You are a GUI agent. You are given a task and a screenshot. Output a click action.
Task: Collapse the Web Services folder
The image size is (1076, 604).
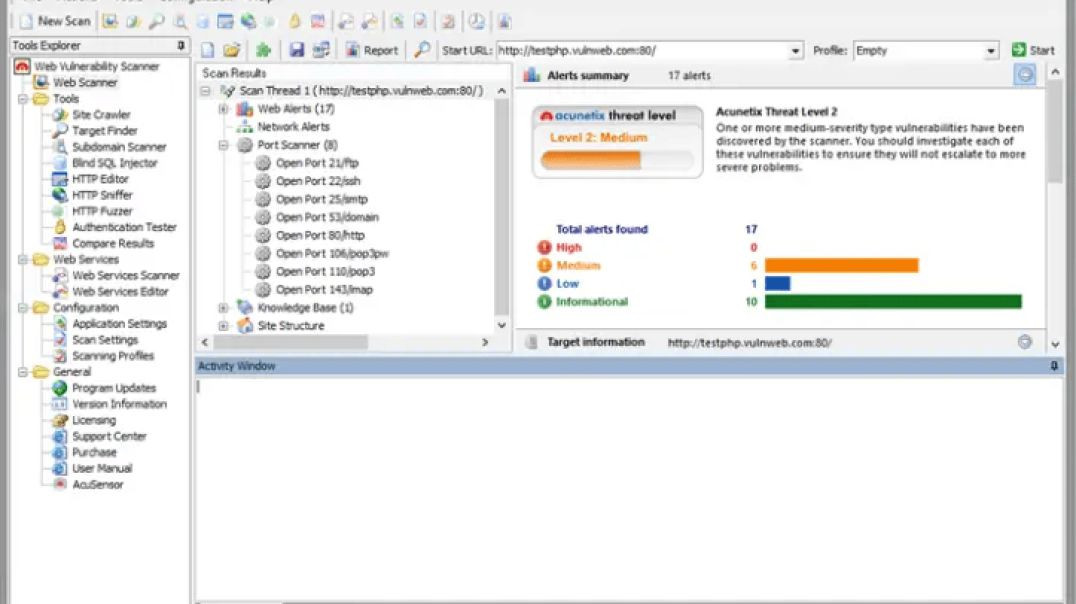click(x=23, y=259)
